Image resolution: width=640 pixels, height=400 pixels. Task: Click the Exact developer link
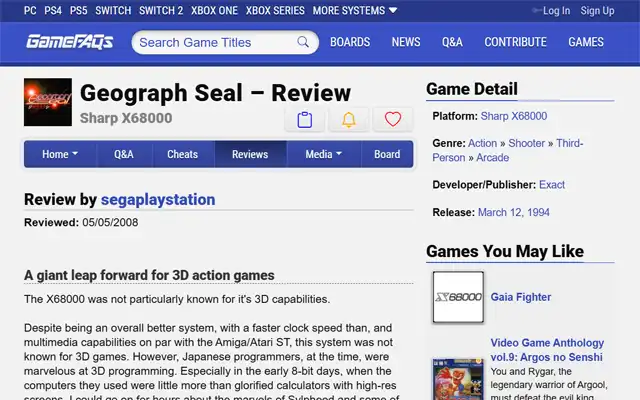(x=552, y=184)
